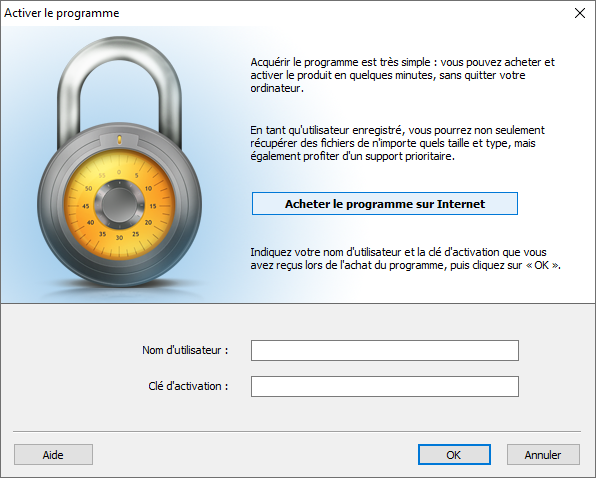Click the metal shackle of the padlock
This screenshot has height=478, width=596.
(119, 91)
